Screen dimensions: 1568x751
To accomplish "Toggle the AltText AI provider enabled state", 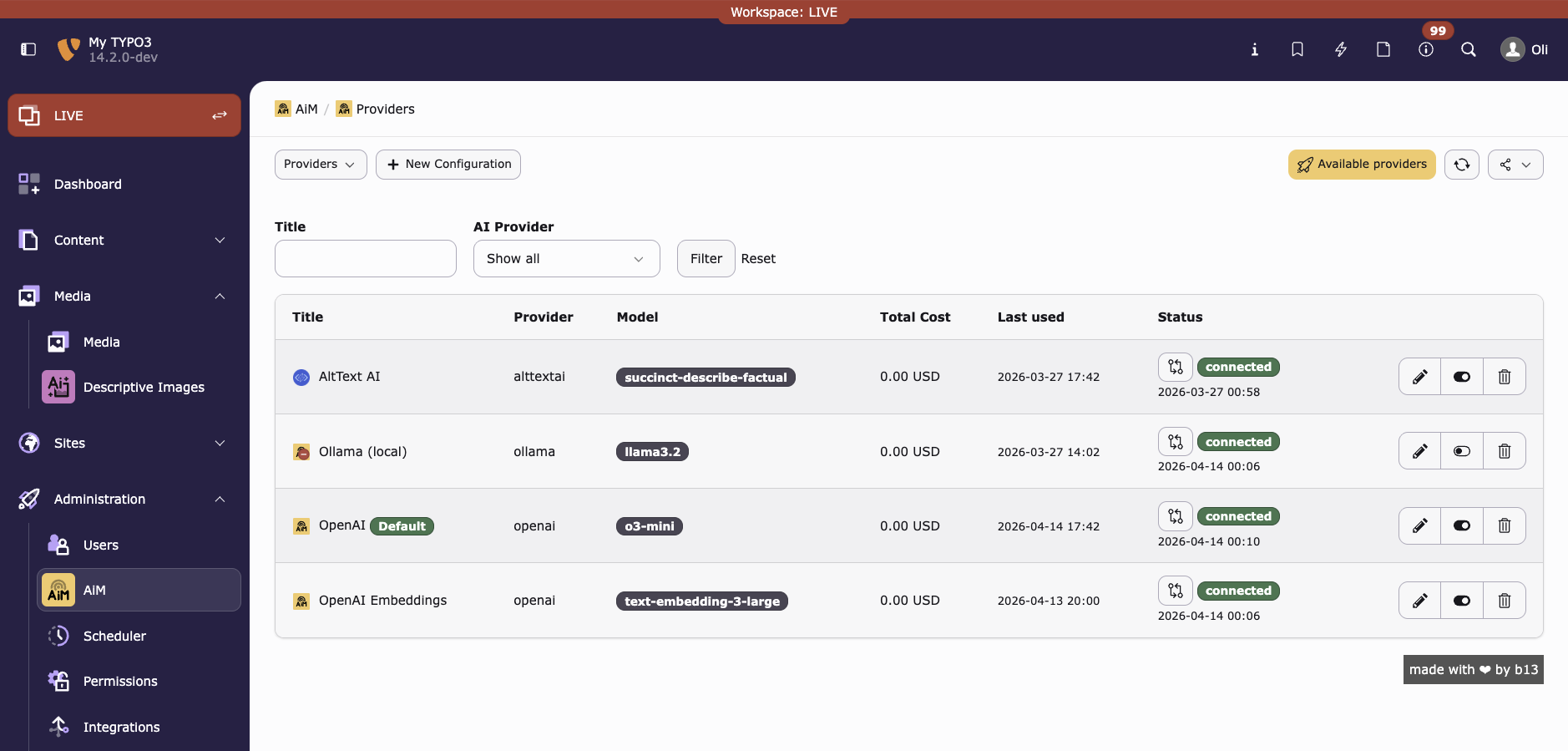I will (1461, 377).
